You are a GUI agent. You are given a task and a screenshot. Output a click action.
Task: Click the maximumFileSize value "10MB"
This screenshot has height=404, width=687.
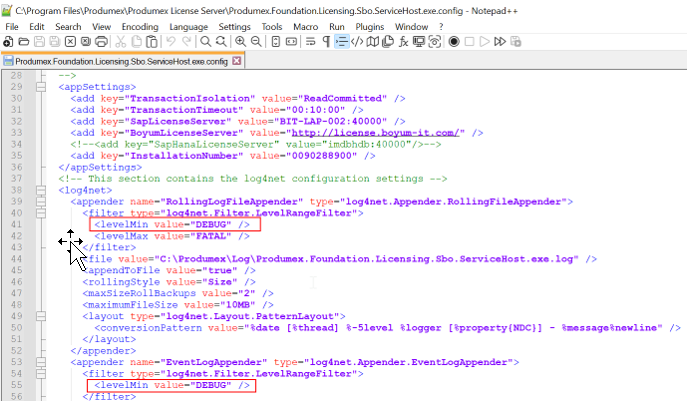237,305
